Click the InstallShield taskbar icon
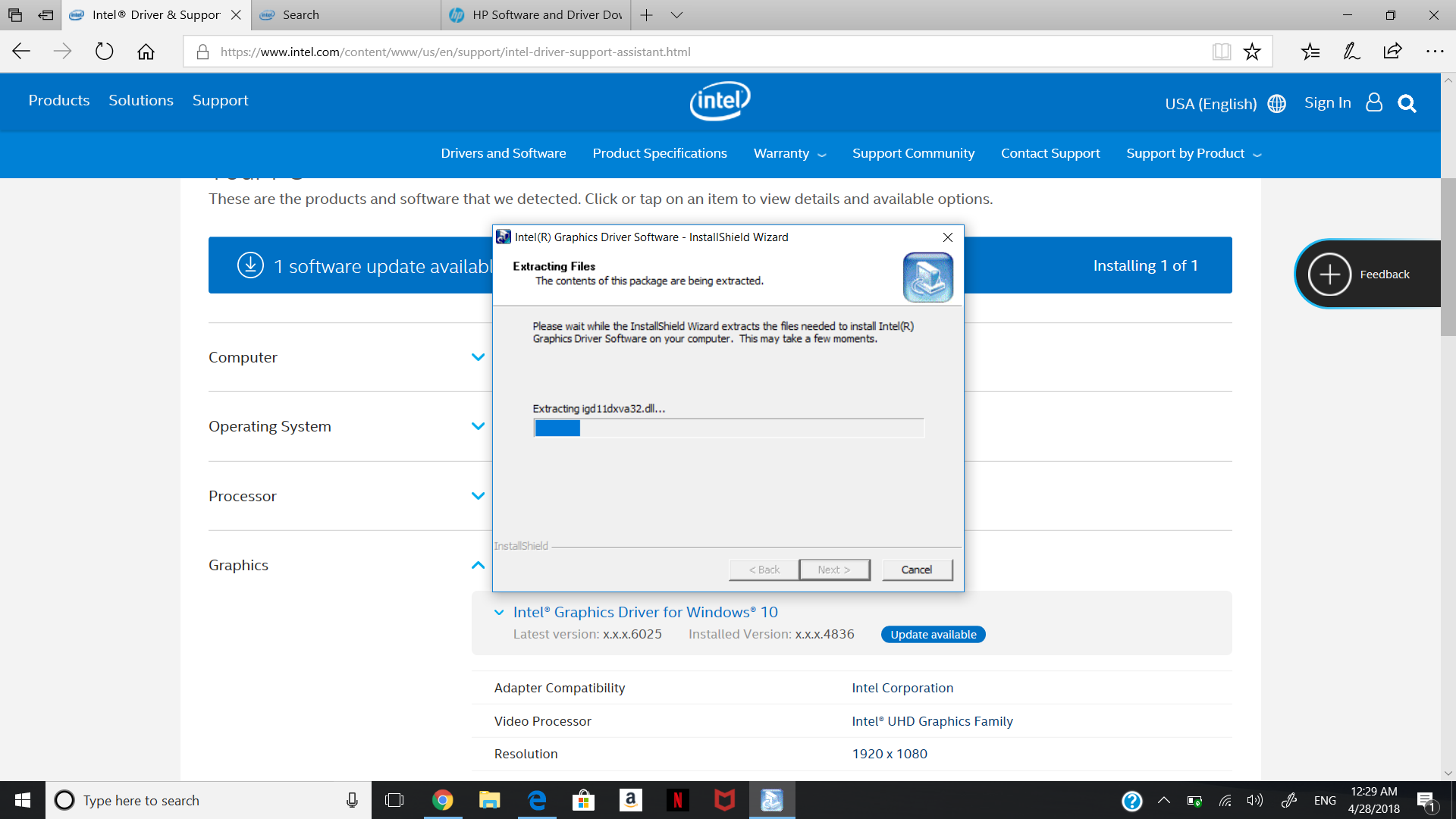Screen dimensions: 1456x819 pos(772,800)
